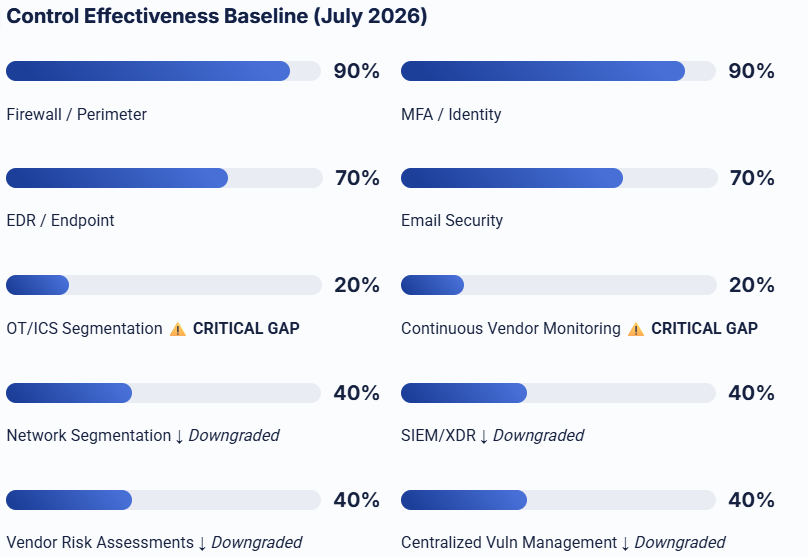Click the 'Network Segmentation' label
808x558 pixels.
89,435
